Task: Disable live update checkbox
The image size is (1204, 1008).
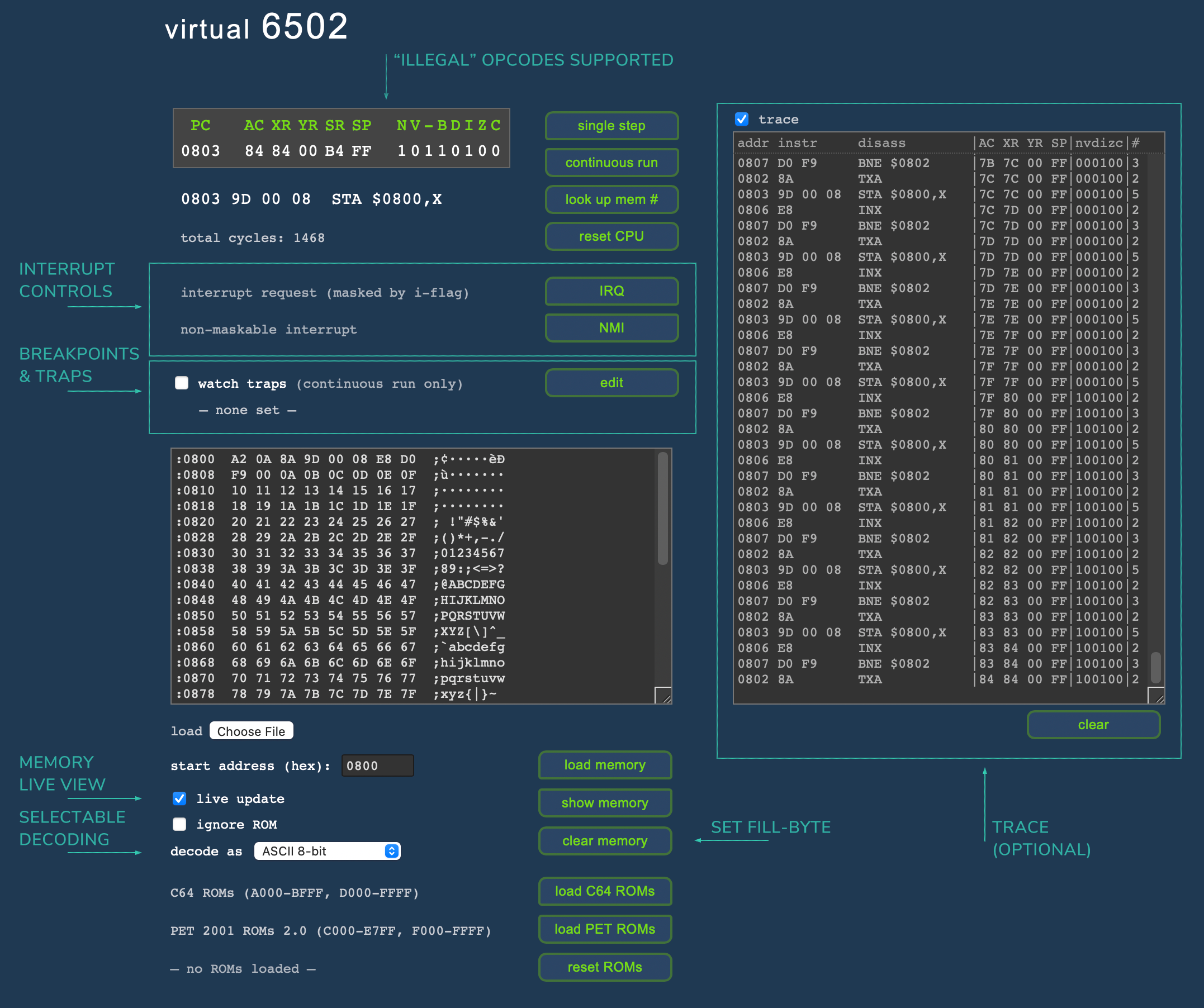Action: [179, 798]
